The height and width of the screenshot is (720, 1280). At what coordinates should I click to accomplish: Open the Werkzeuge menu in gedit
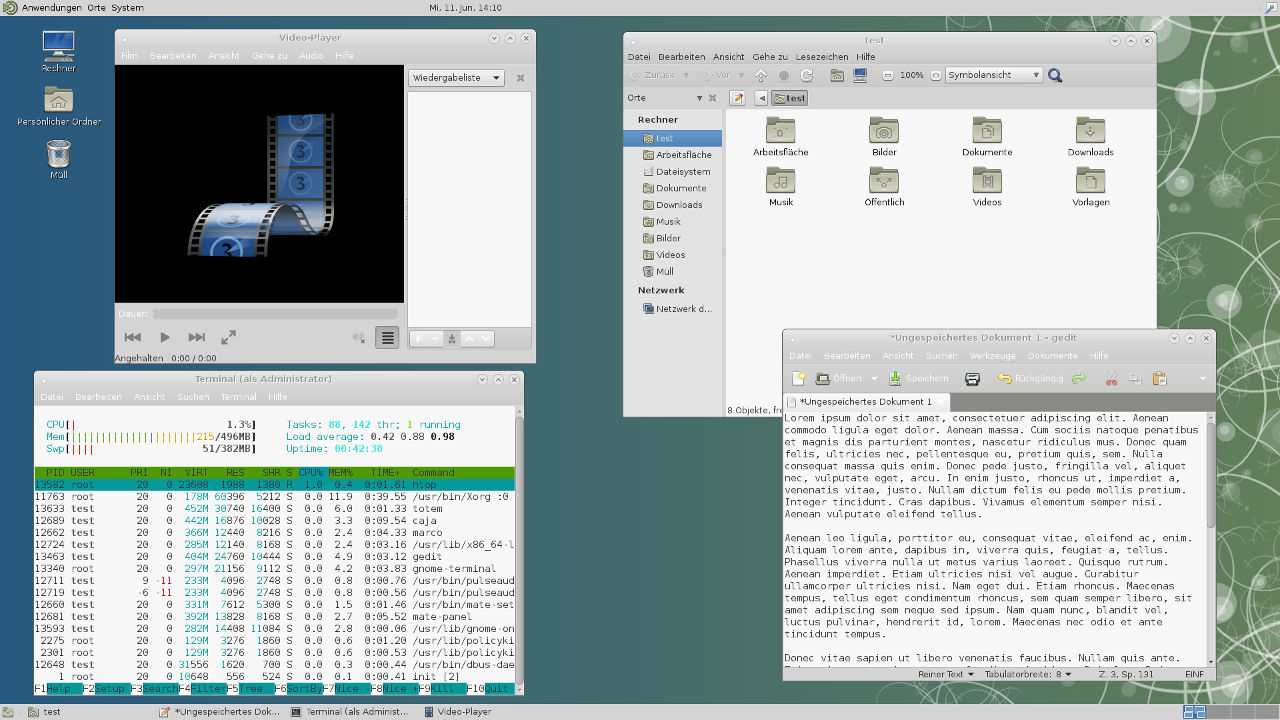coord(992,356)
